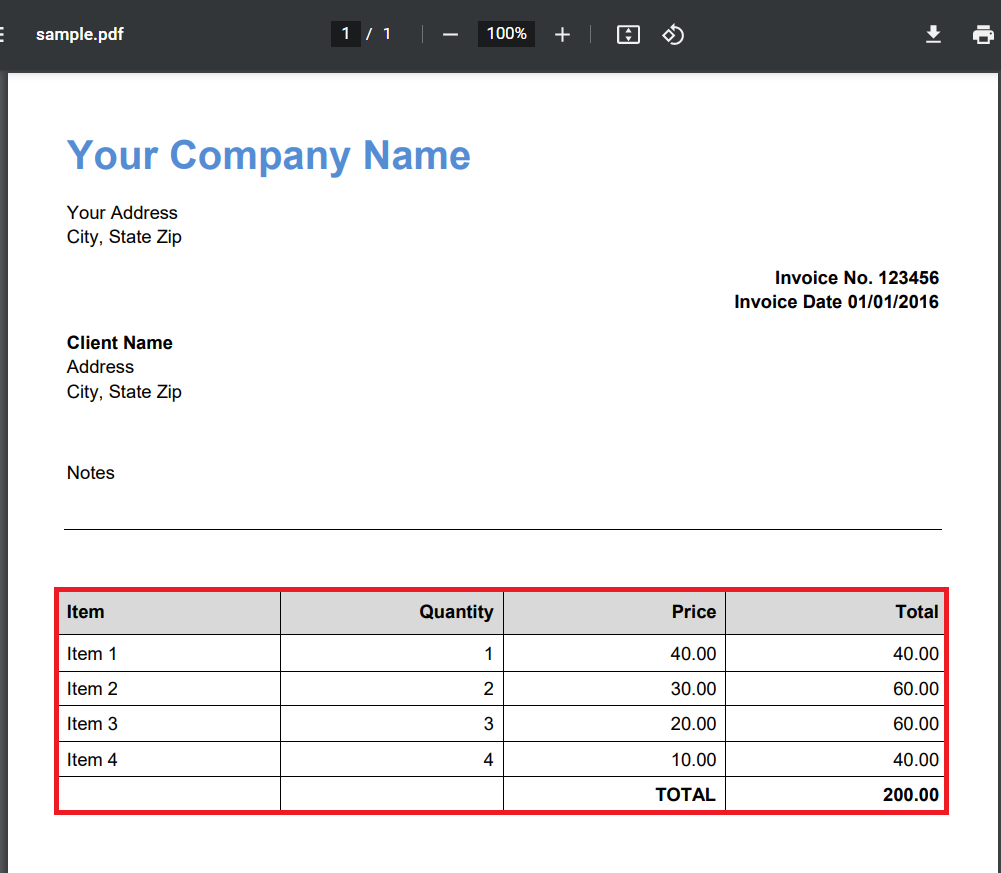Select the 100% zoom level field
This screenshot has height=873, width=1001.
[506, 34]
